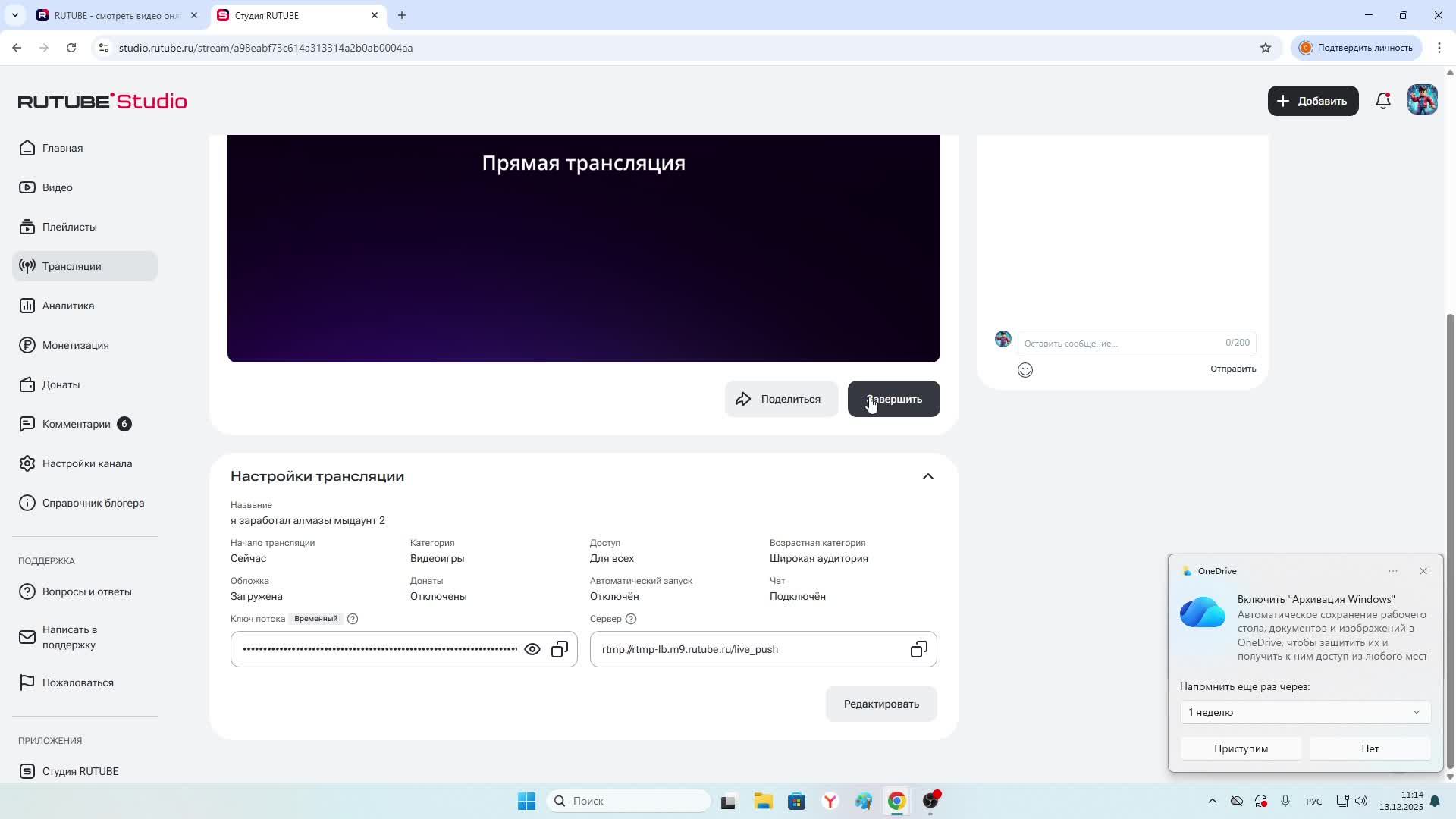The height and width of the screenshot is (819, 1456).
Task: Copy the stream key with copy icon
Action: click(560, 650)
